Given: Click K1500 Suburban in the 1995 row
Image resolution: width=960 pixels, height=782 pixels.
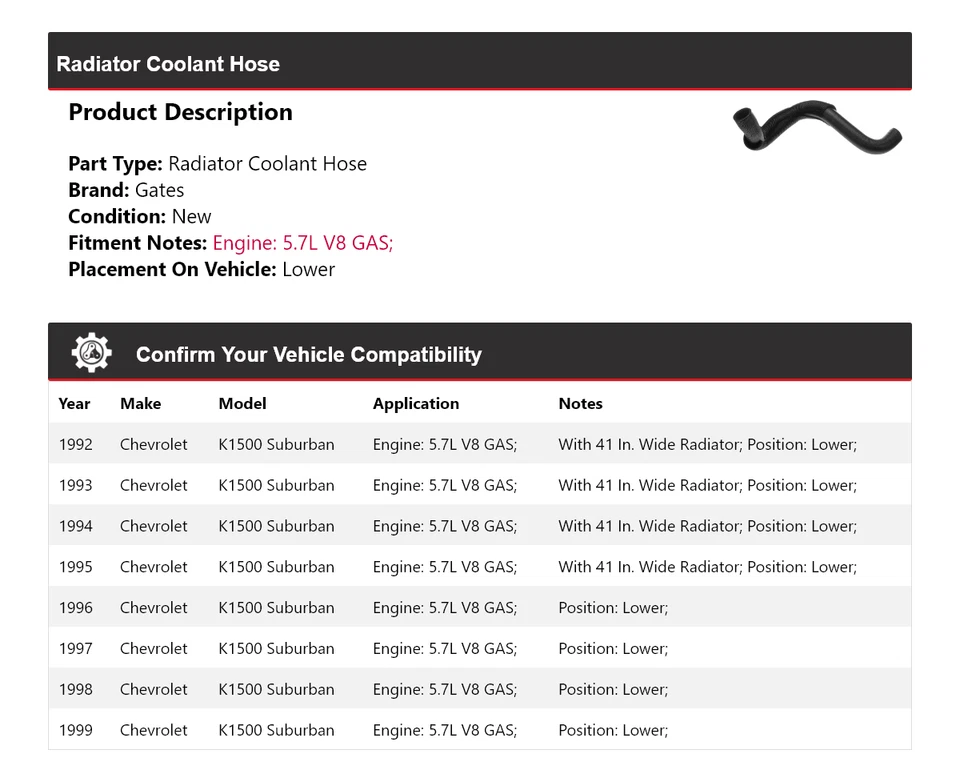Looking at the screenshot, I should 276,567.
